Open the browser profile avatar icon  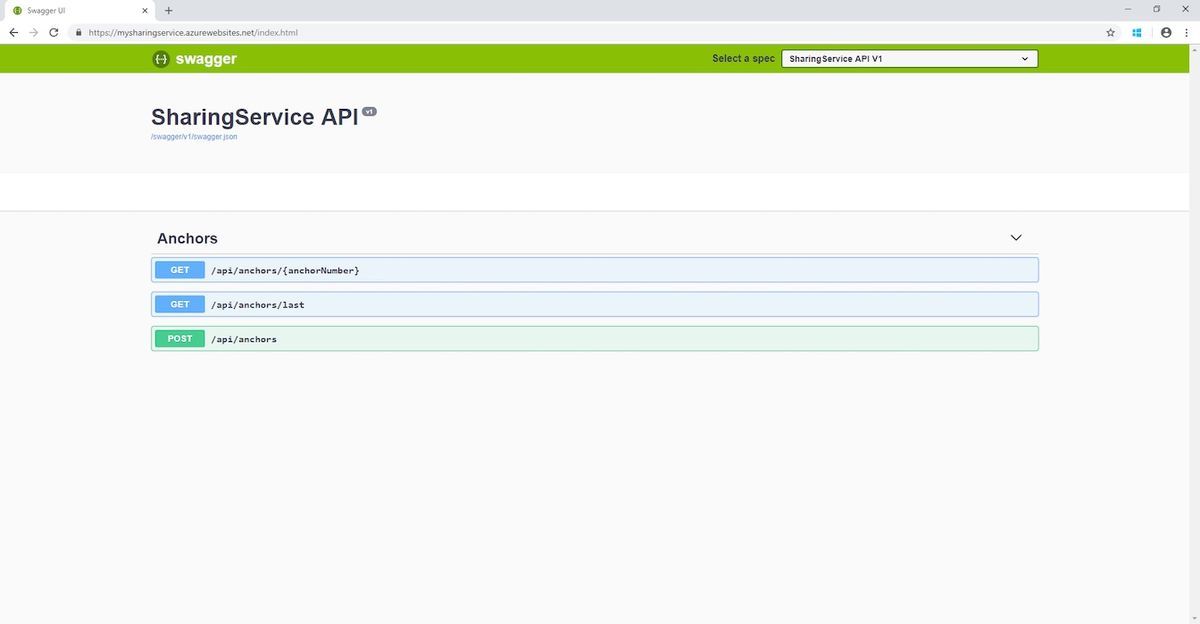click(x=1165, y=32)
